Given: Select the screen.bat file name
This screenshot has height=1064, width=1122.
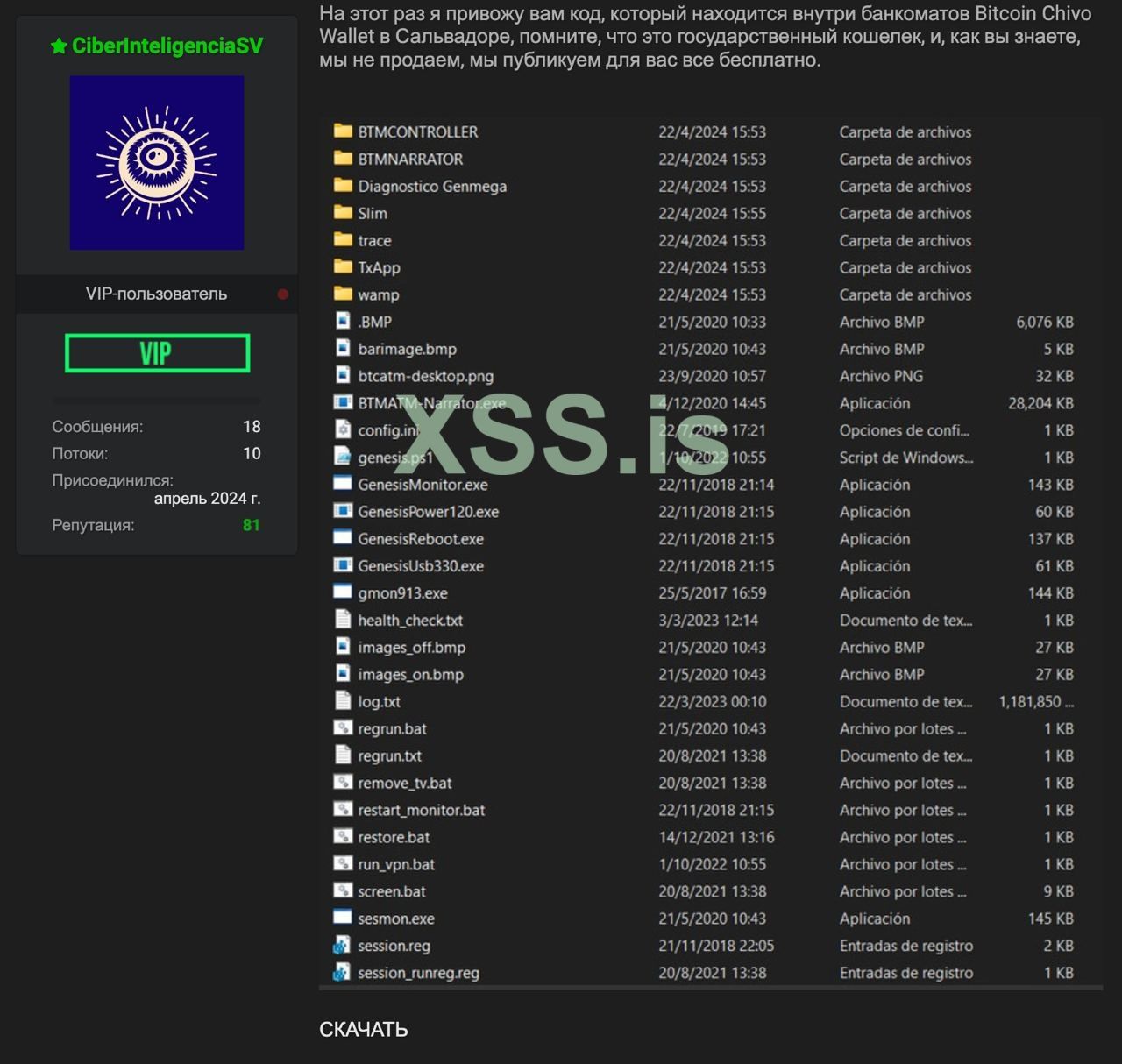Looking at the screenshot, I should 392,892.
